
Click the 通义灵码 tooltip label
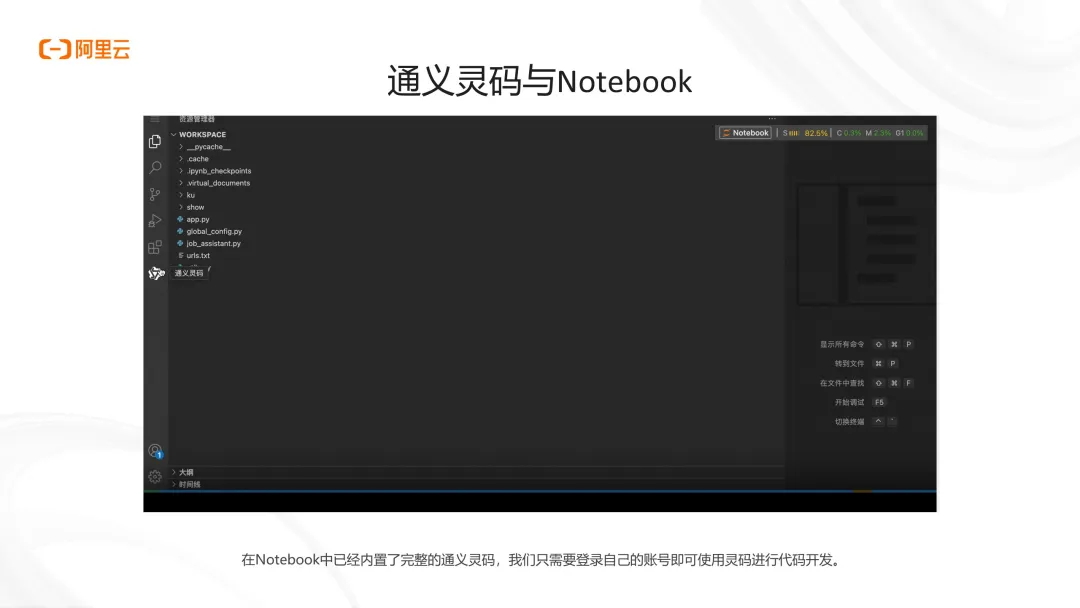point(189,273)
